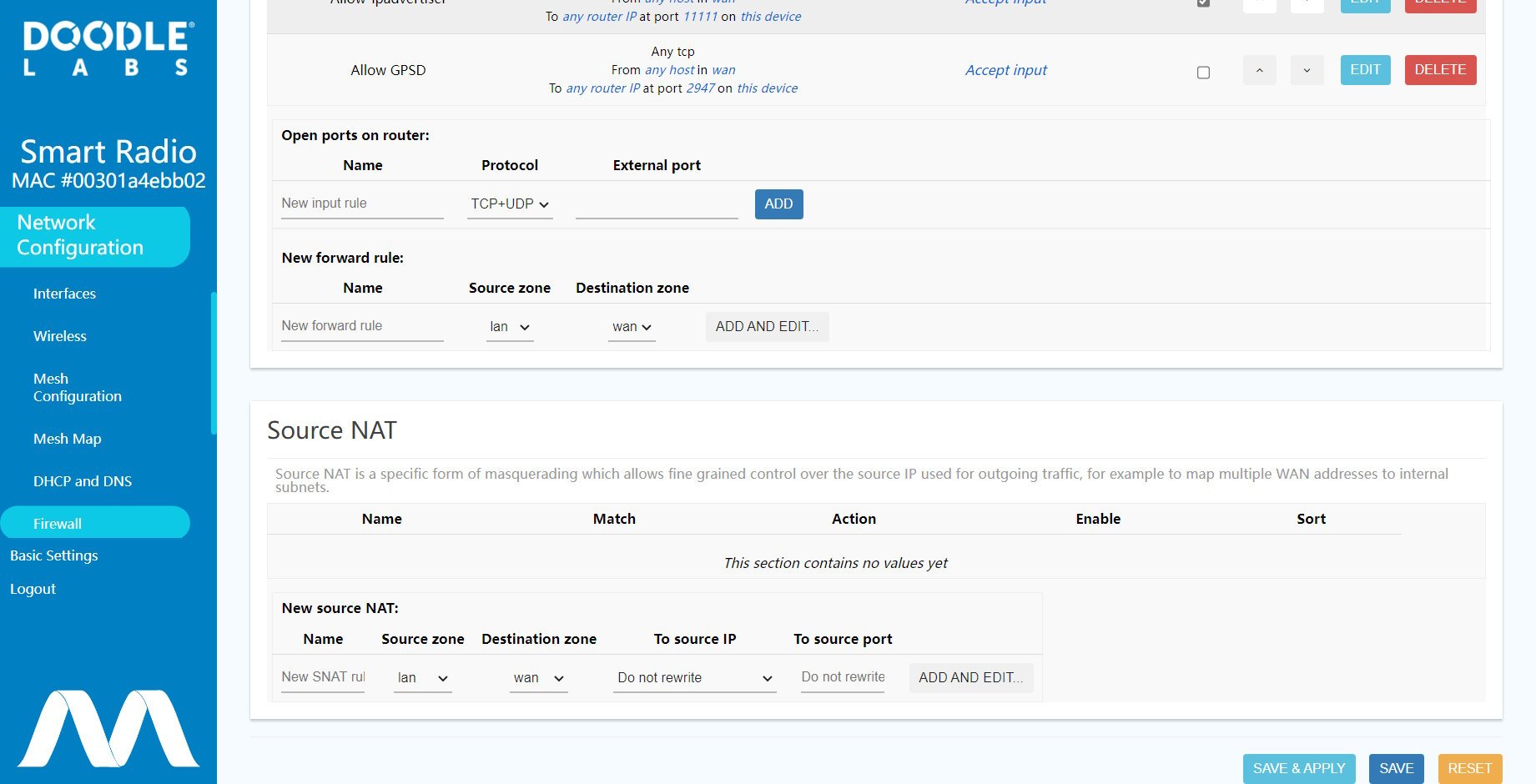Screen dimensions: 1536x784
Task: Move the Allow GPSD rule up
Action: pos(1259,70)
